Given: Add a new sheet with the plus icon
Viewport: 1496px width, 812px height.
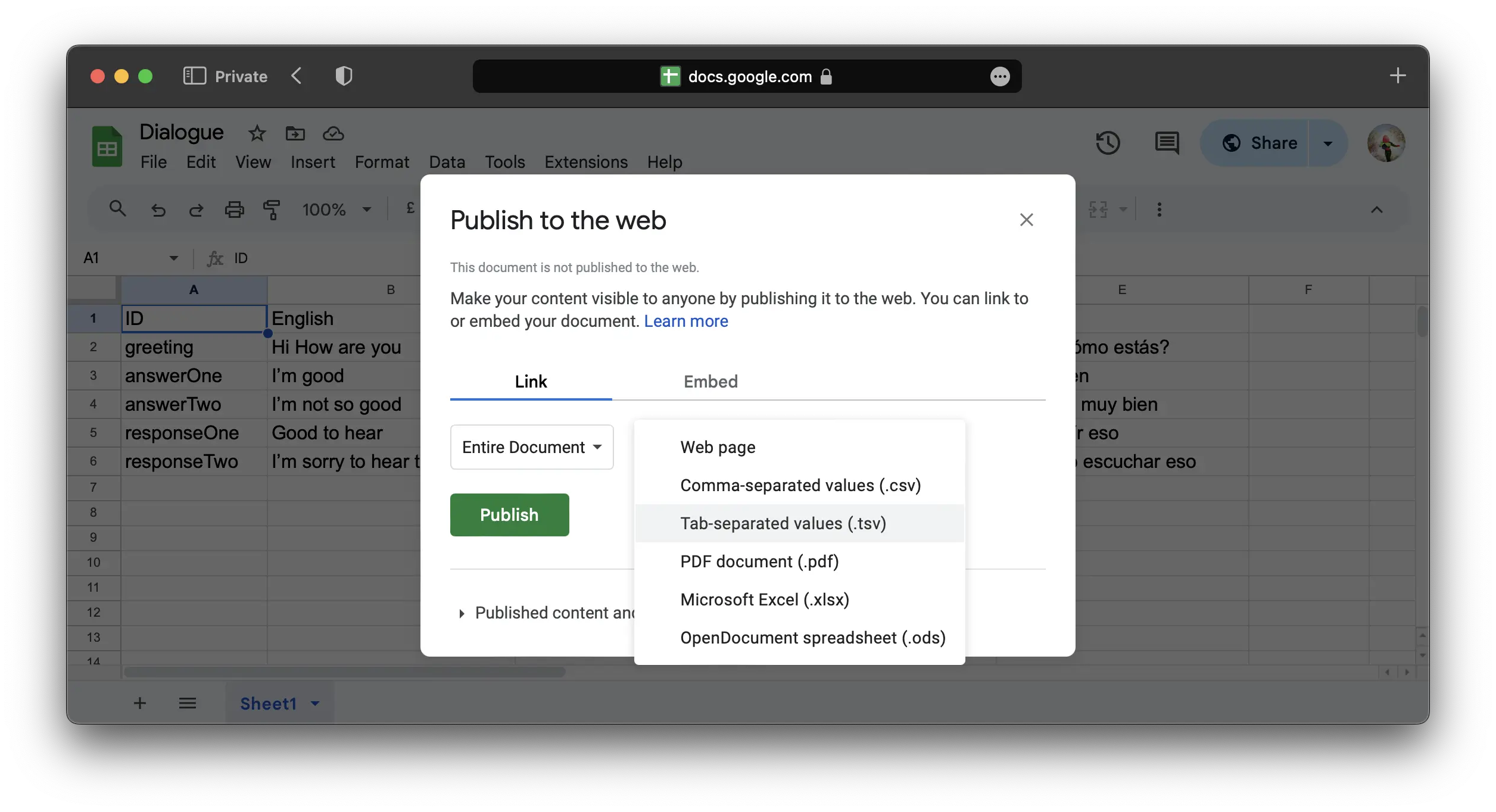Looking at the screenshot, I should pos(140,703).
